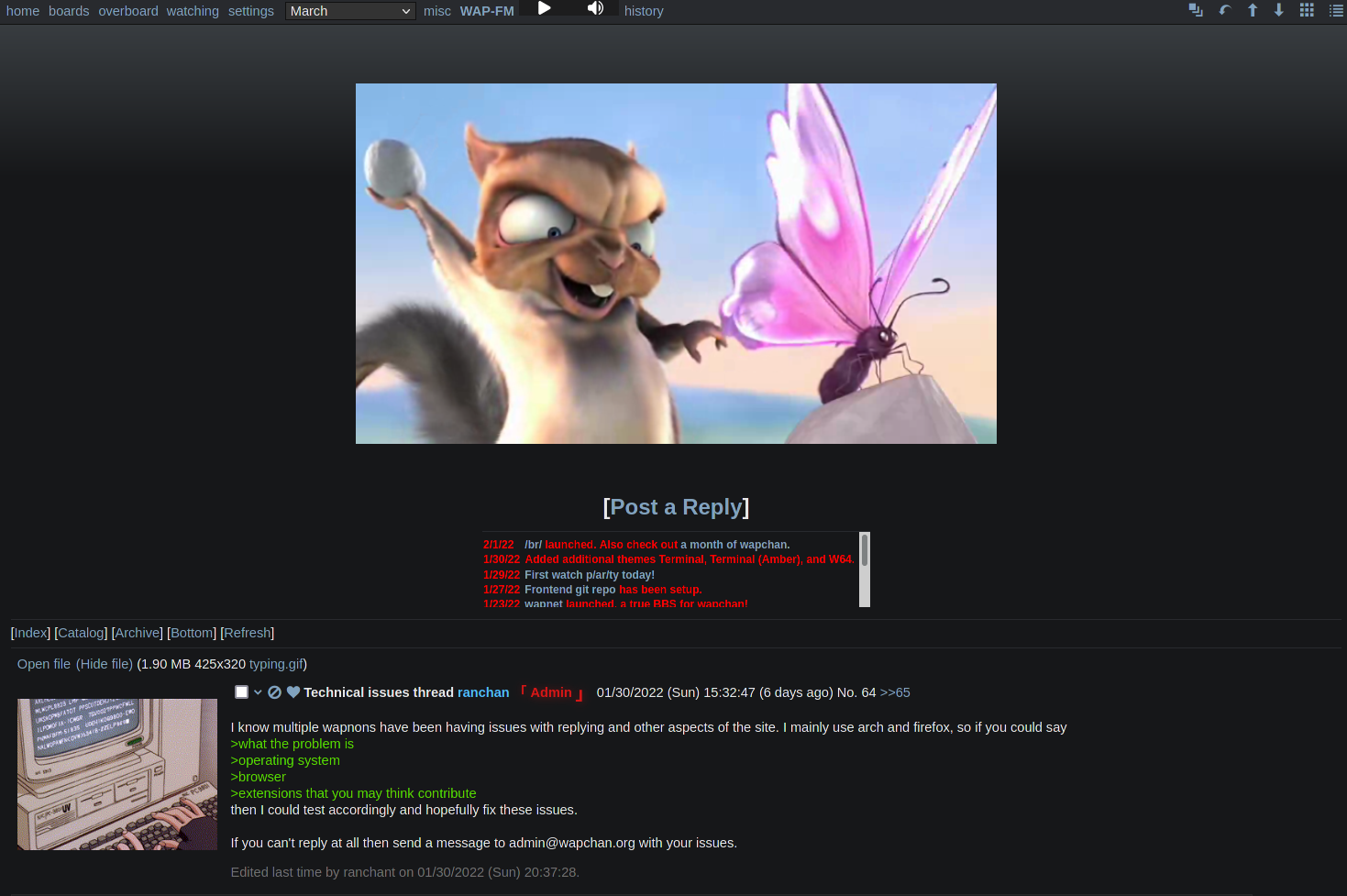The height and width of the screenshot is (896, 1347).
Task: Expand the post options chevron menu
Action: pos(258,692)
